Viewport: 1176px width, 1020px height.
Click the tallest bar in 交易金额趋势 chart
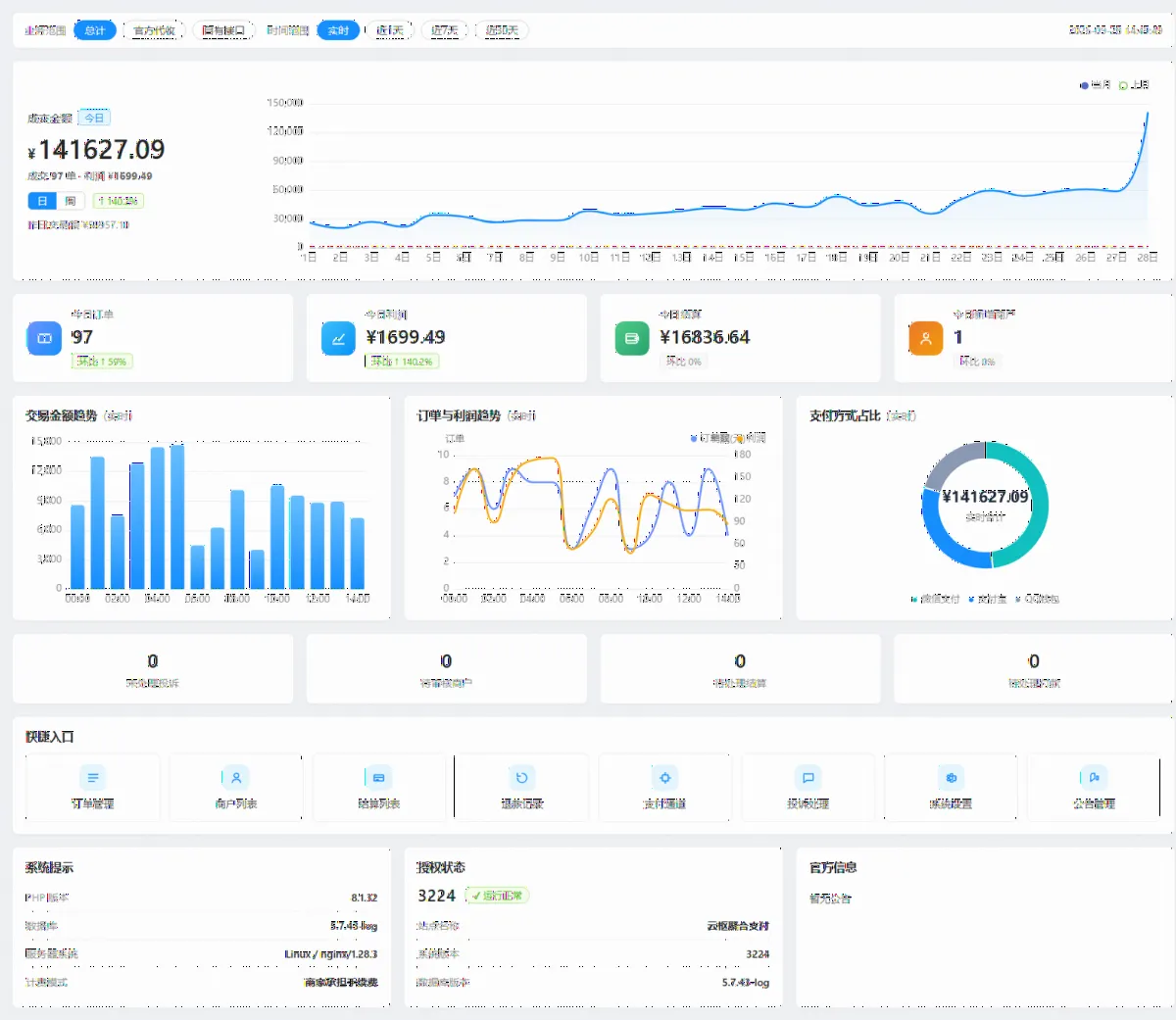(177, 516)
